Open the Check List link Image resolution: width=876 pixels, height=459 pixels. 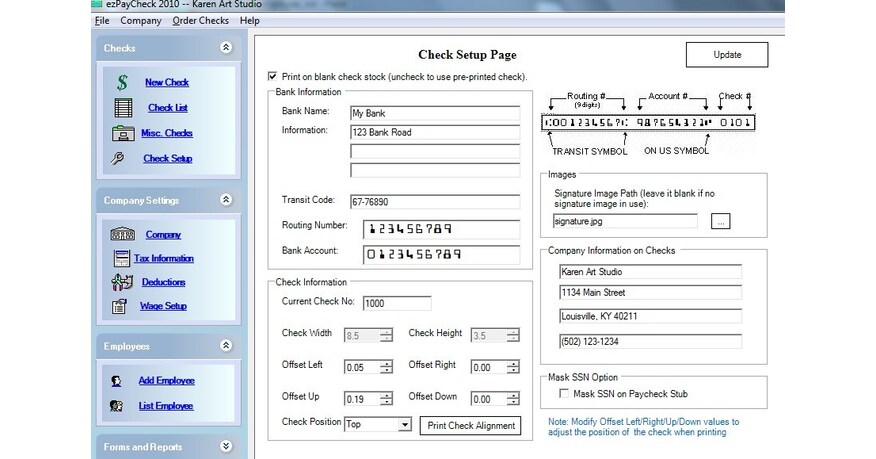click(168, 107)
